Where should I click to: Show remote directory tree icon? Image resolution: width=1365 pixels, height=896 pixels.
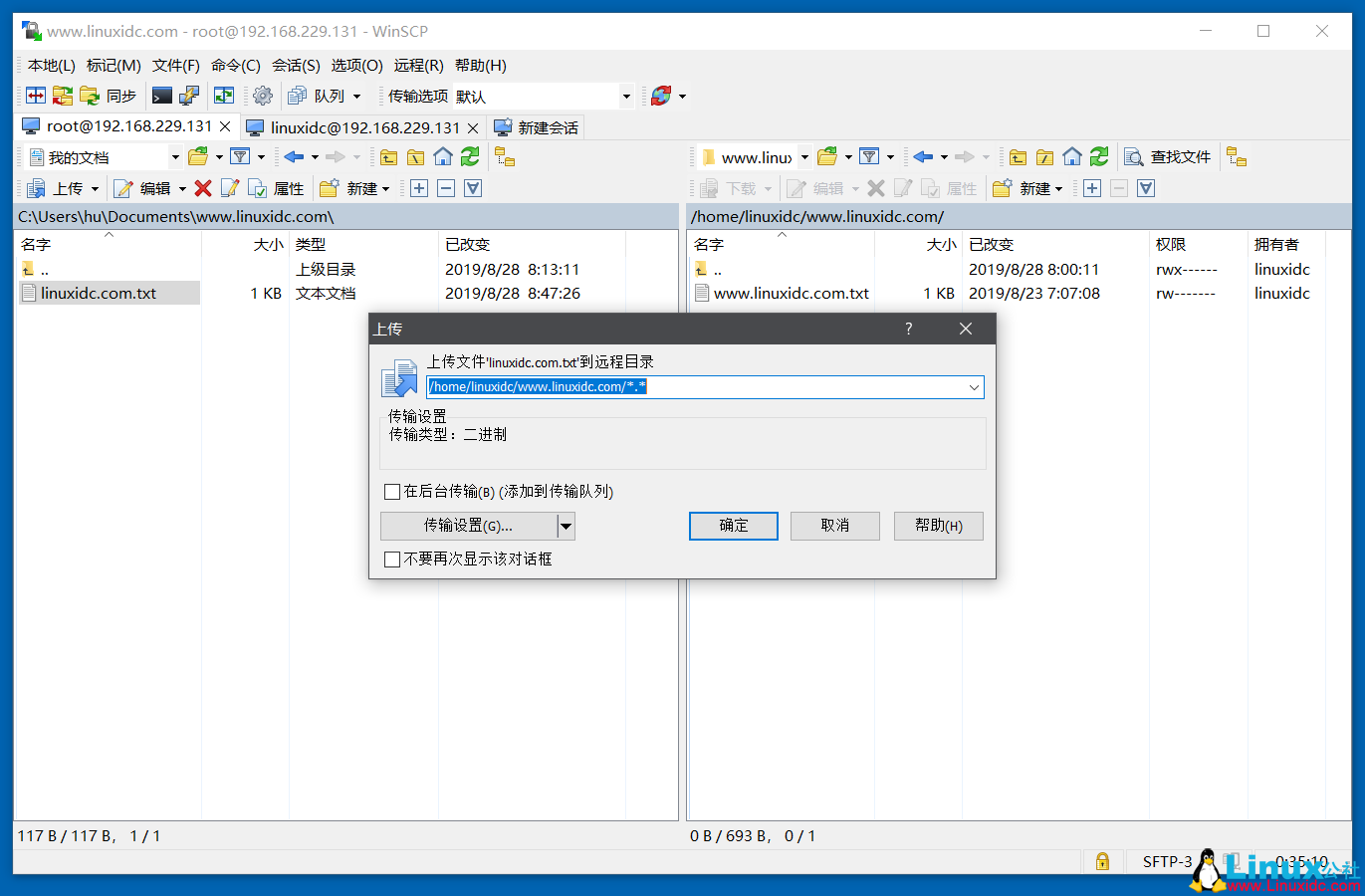tap(1237, 156)
